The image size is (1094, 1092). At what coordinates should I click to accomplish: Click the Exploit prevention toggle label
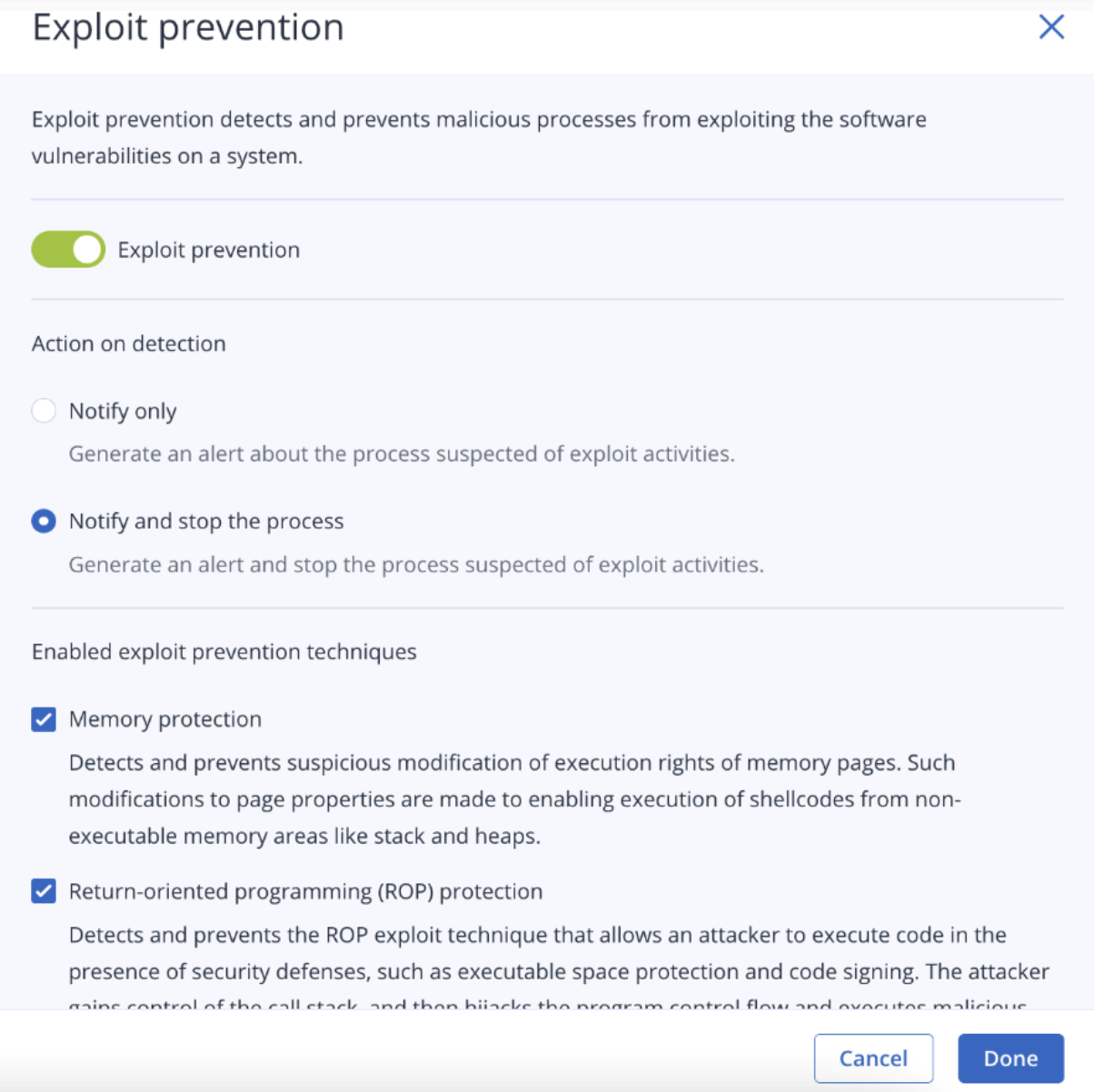point(208,250)
